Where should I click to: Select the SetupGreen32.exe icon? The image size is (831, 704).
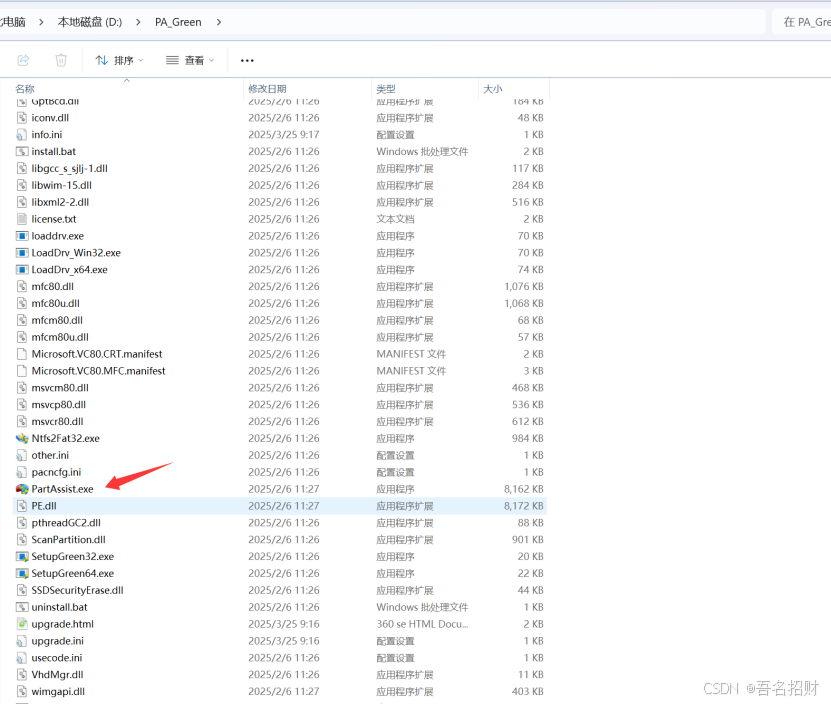tap(22, 557)
